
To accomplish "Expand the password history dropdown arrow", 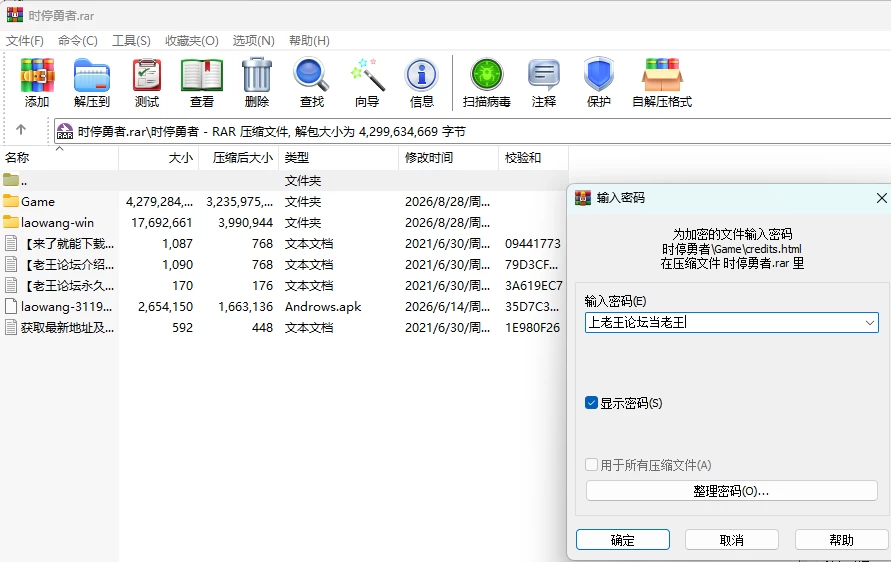I will click(869, 323).
